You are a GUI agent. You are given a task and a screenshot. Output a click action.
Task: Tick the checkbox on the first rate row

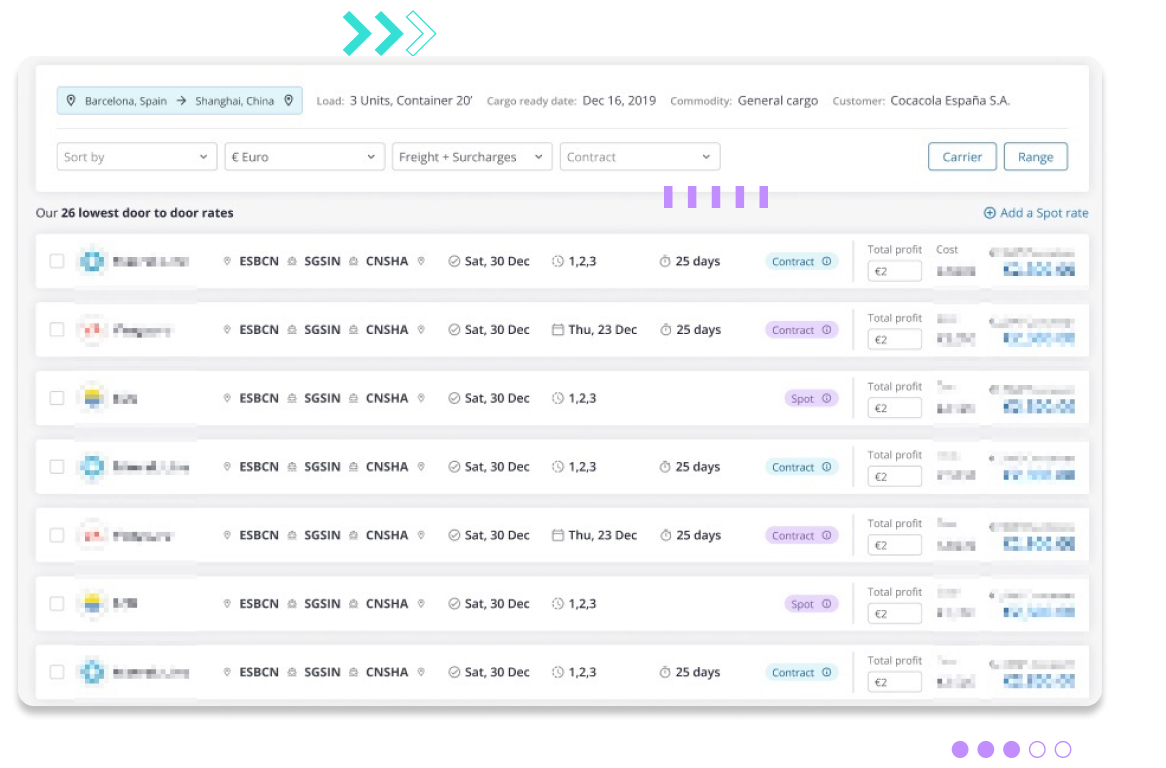57,262
